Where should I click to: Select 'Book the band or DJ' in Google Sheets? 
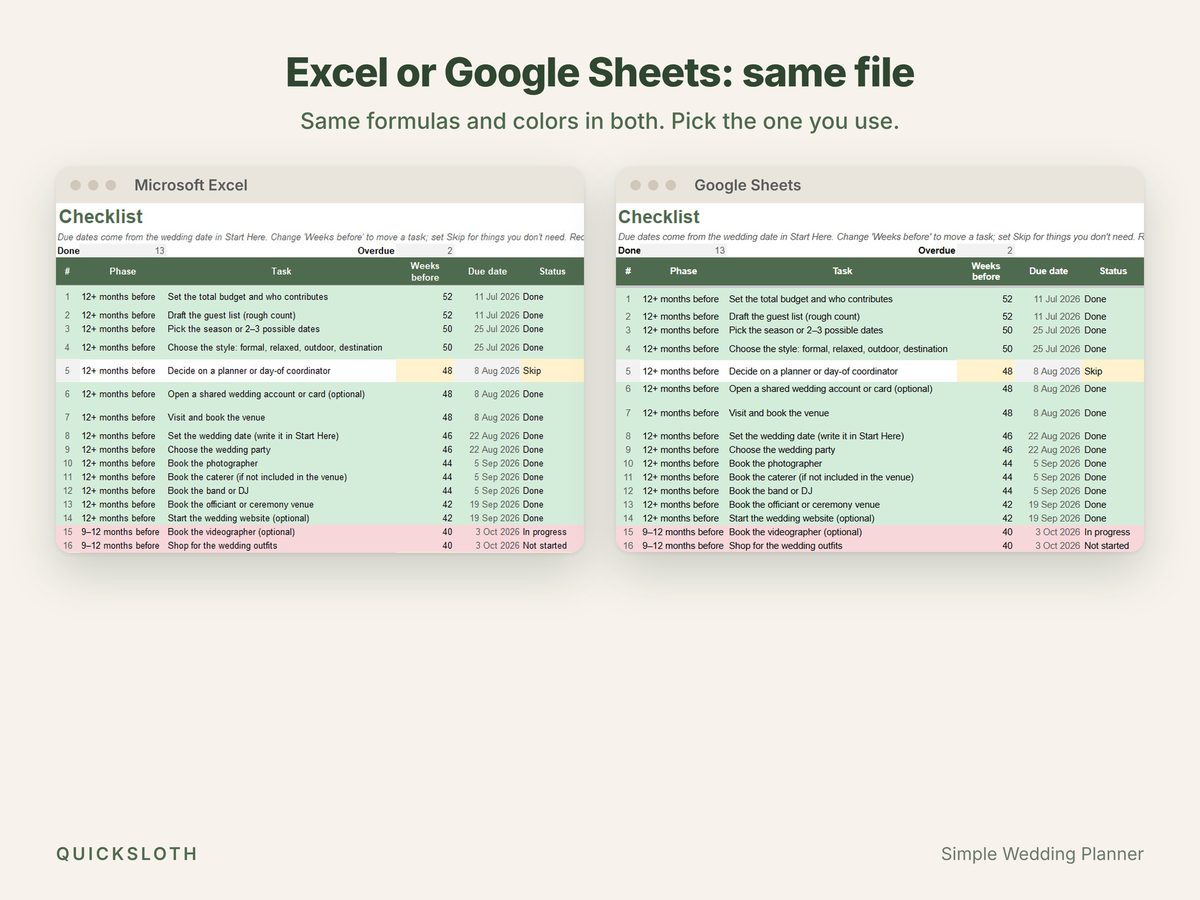pos(770,491)
